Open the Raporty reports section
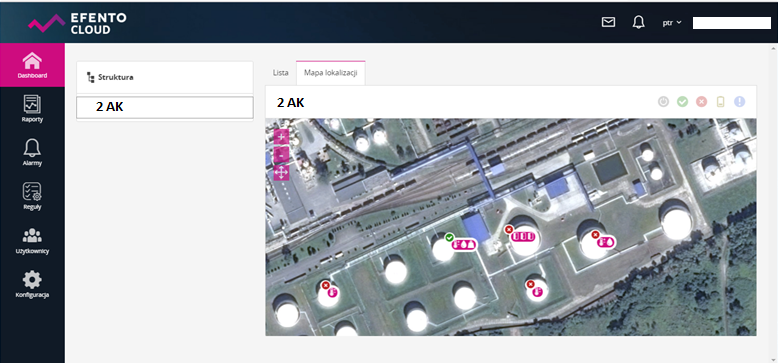 [32, 109]
